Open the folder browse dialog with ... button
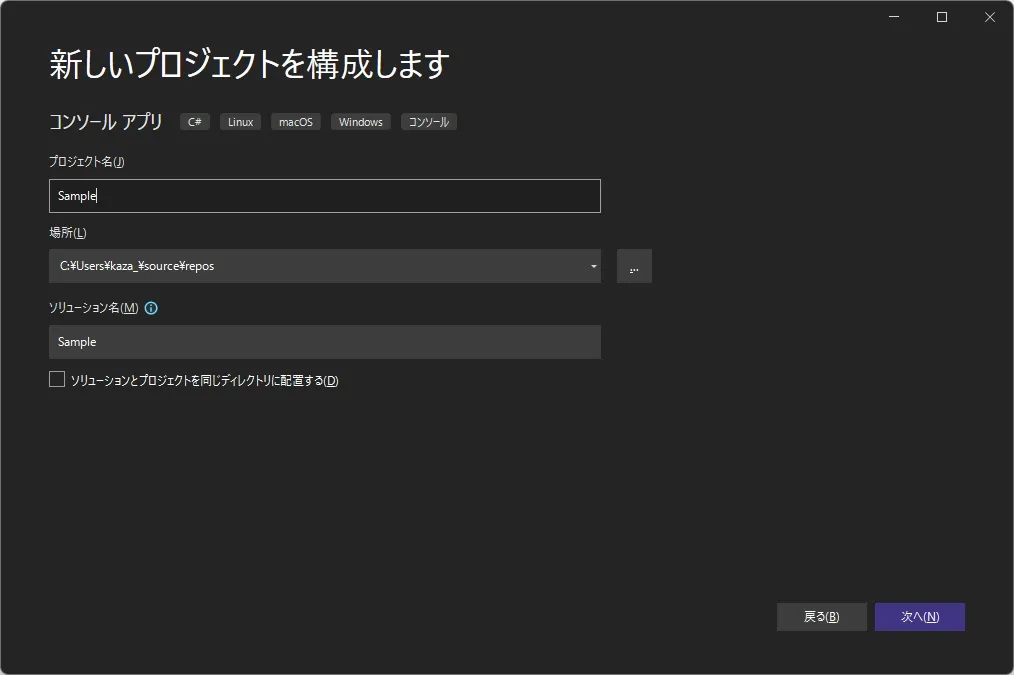Viewport: 1014px width, 675px height. [634, 266]
